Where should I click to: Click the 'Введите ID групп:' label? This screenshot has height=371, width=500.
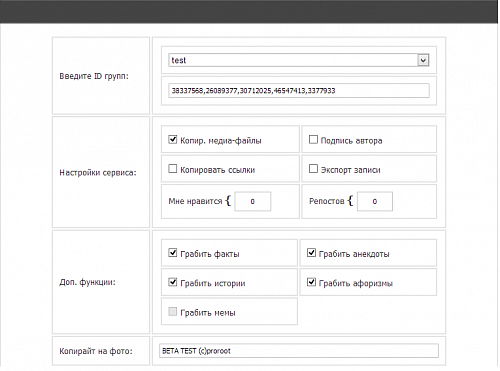(94, 76)
